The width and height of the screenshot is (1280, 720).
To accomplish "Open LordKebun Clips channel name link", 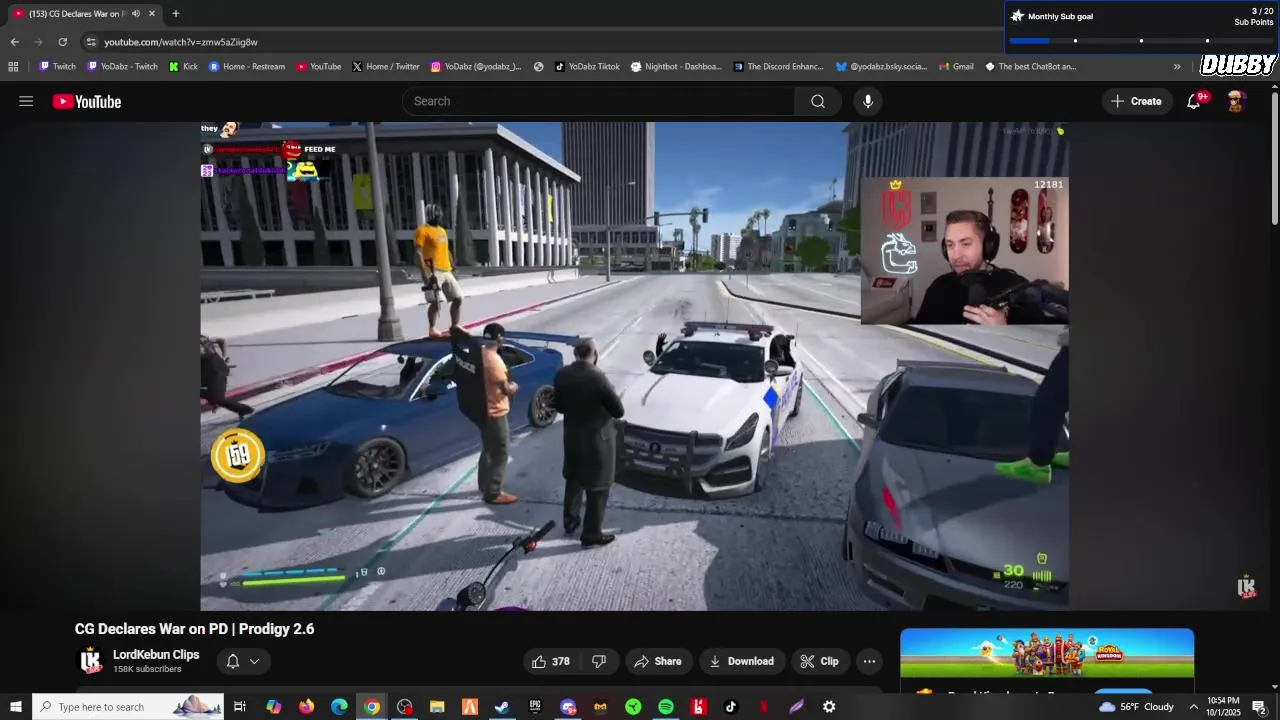I will coord(156,655).
